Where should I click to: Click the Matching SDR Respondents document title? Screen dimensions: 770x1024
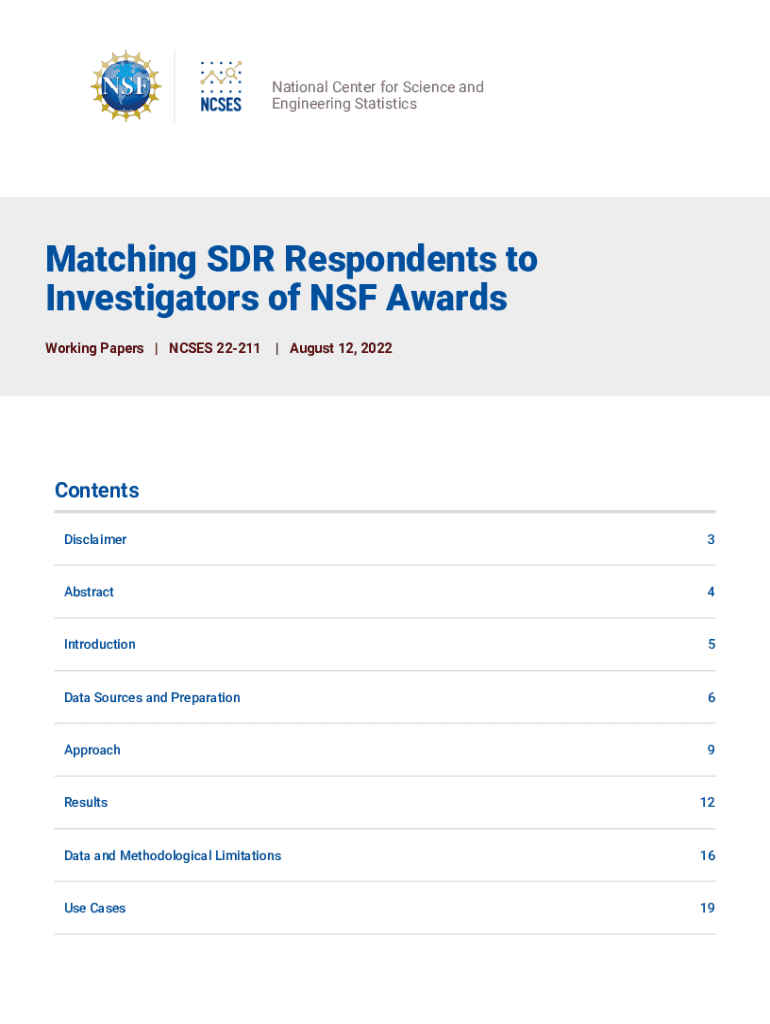click(291, 278)
